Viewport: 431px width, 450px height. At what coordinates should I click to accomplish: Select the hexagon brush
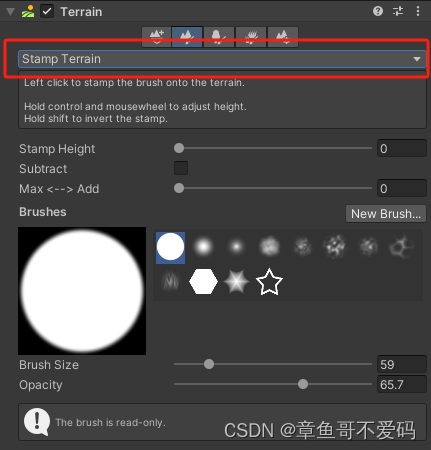[203, 282]
